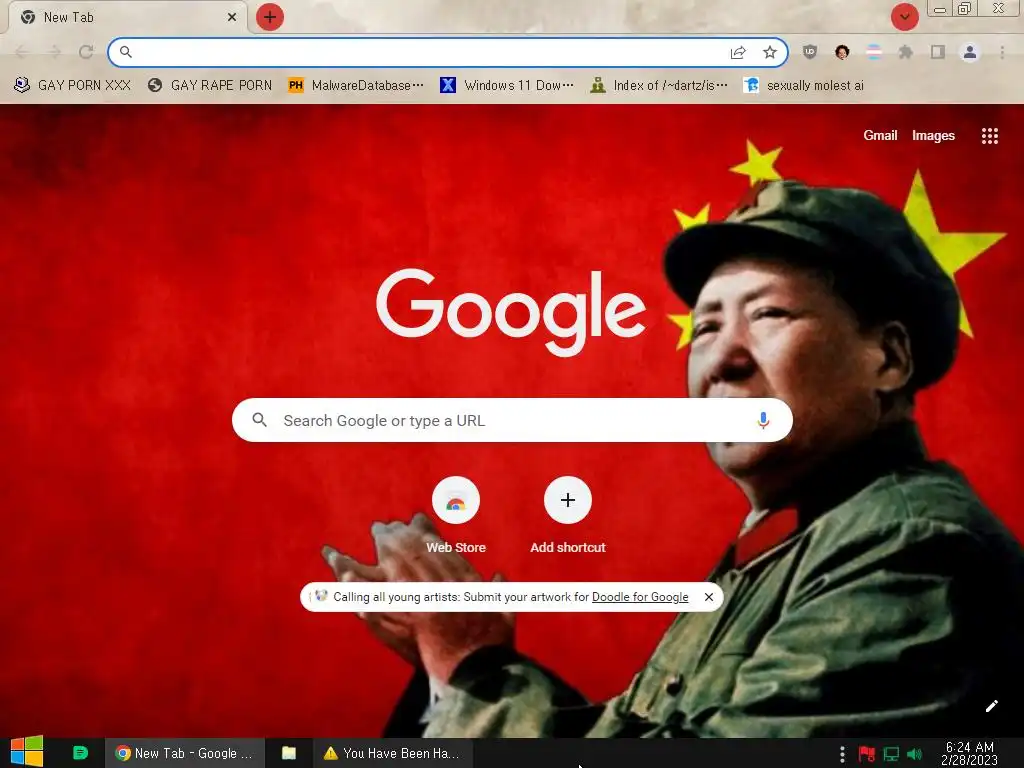Open the portrait avatar extension icon
The height and width of the screenshot is (768, 1024).
click(x=842, y=52)
